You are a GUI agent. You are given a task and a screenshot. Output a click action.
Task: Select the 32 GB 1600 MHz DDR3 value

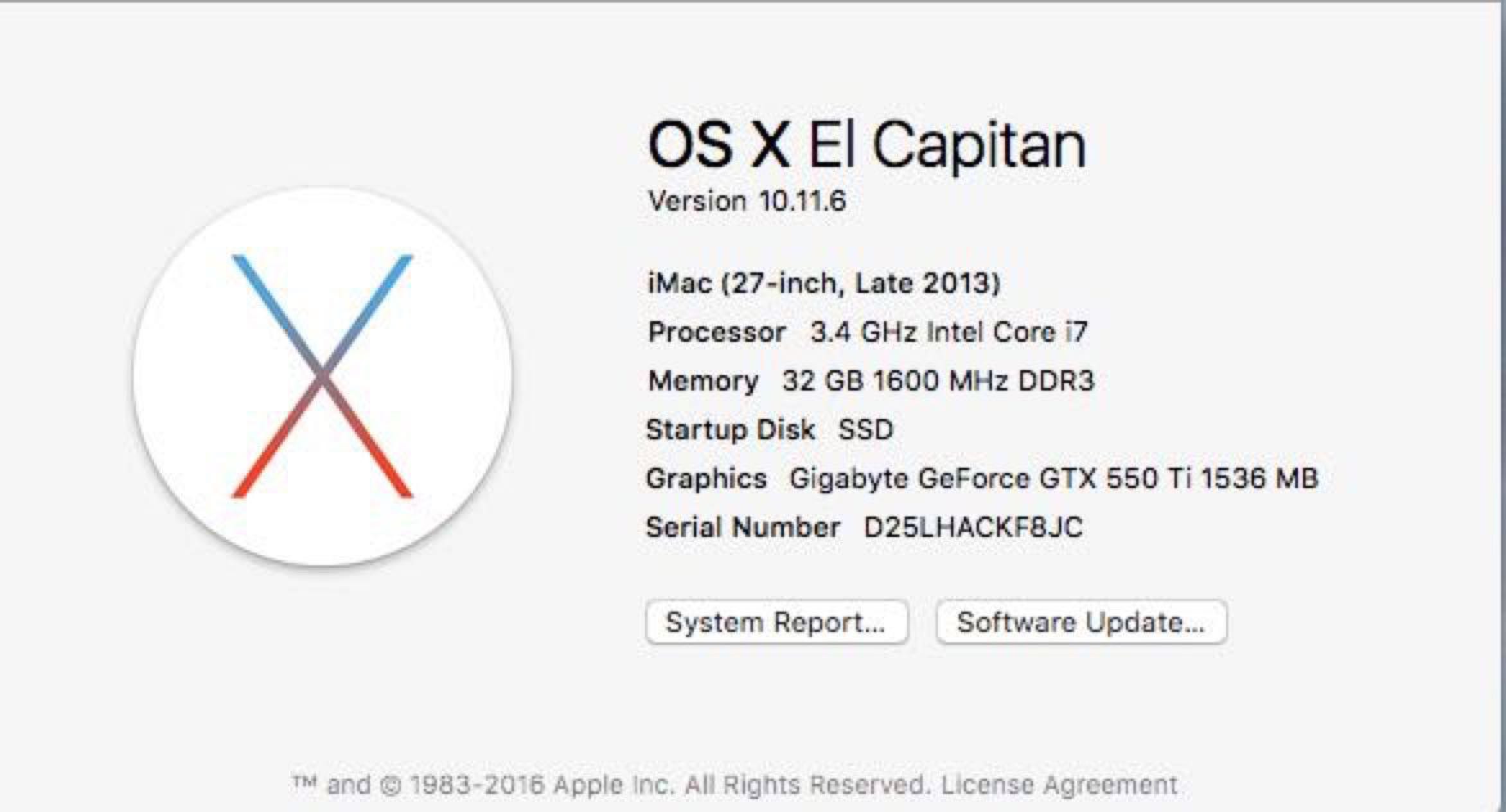(938, 381)
